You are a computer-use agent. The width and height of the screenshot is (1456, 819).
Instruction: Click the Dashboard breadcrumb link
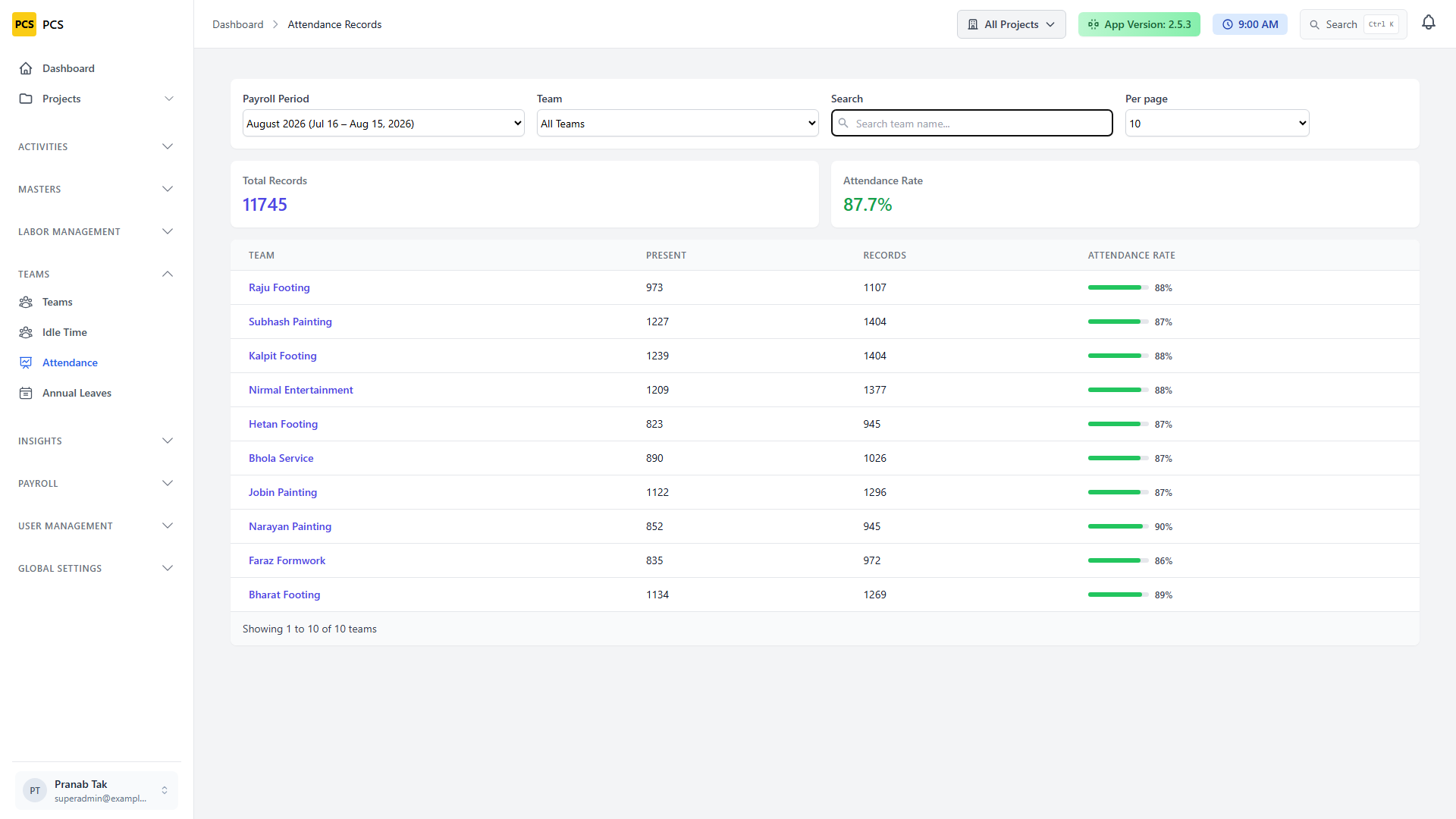pyautogui.click(x=237, y=24)
